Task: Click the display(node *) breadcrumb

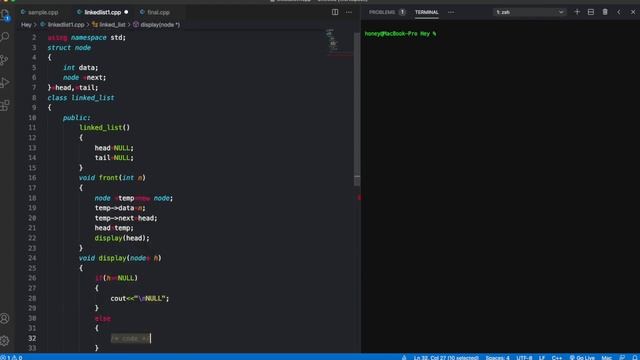Action: point(157,24)
